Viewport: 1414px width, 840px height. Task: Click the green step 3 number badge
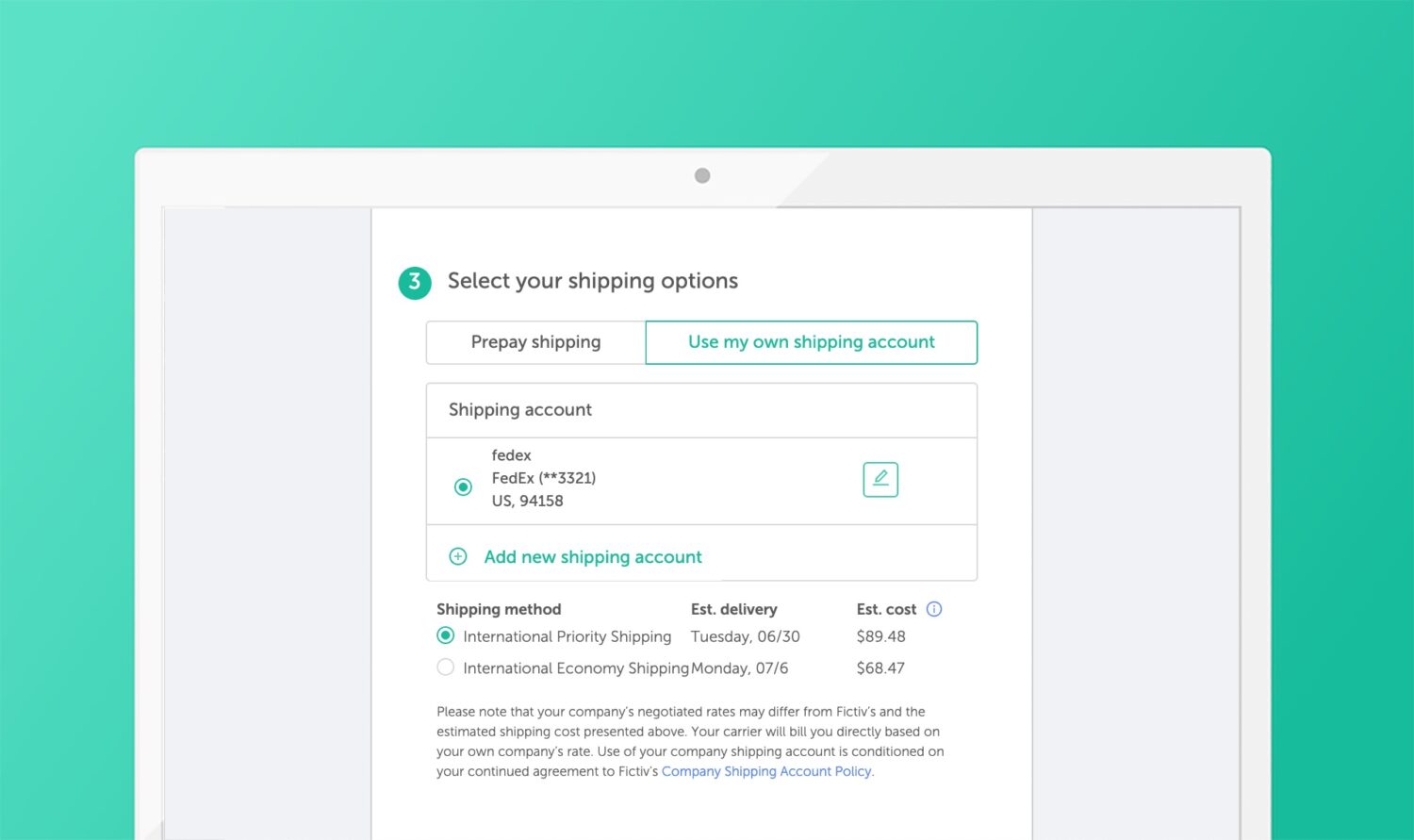point(415,282)
